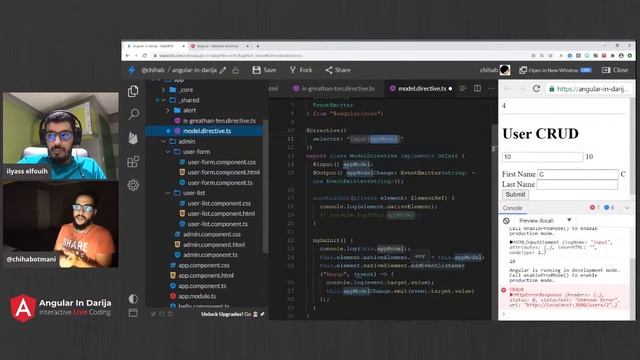Expand the HTMLInputElement console entry
Screen dimensions: 640x360
tap(511, 242)
